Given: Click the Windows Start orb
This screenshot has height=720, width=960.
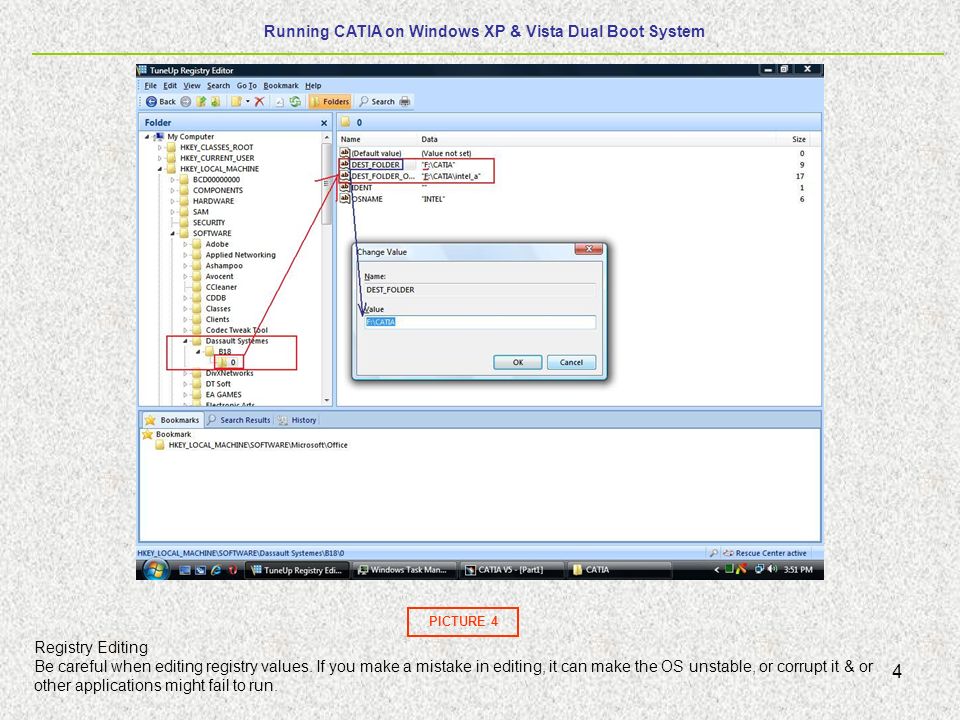Looking at the screenshot, I should click(156, 569).
